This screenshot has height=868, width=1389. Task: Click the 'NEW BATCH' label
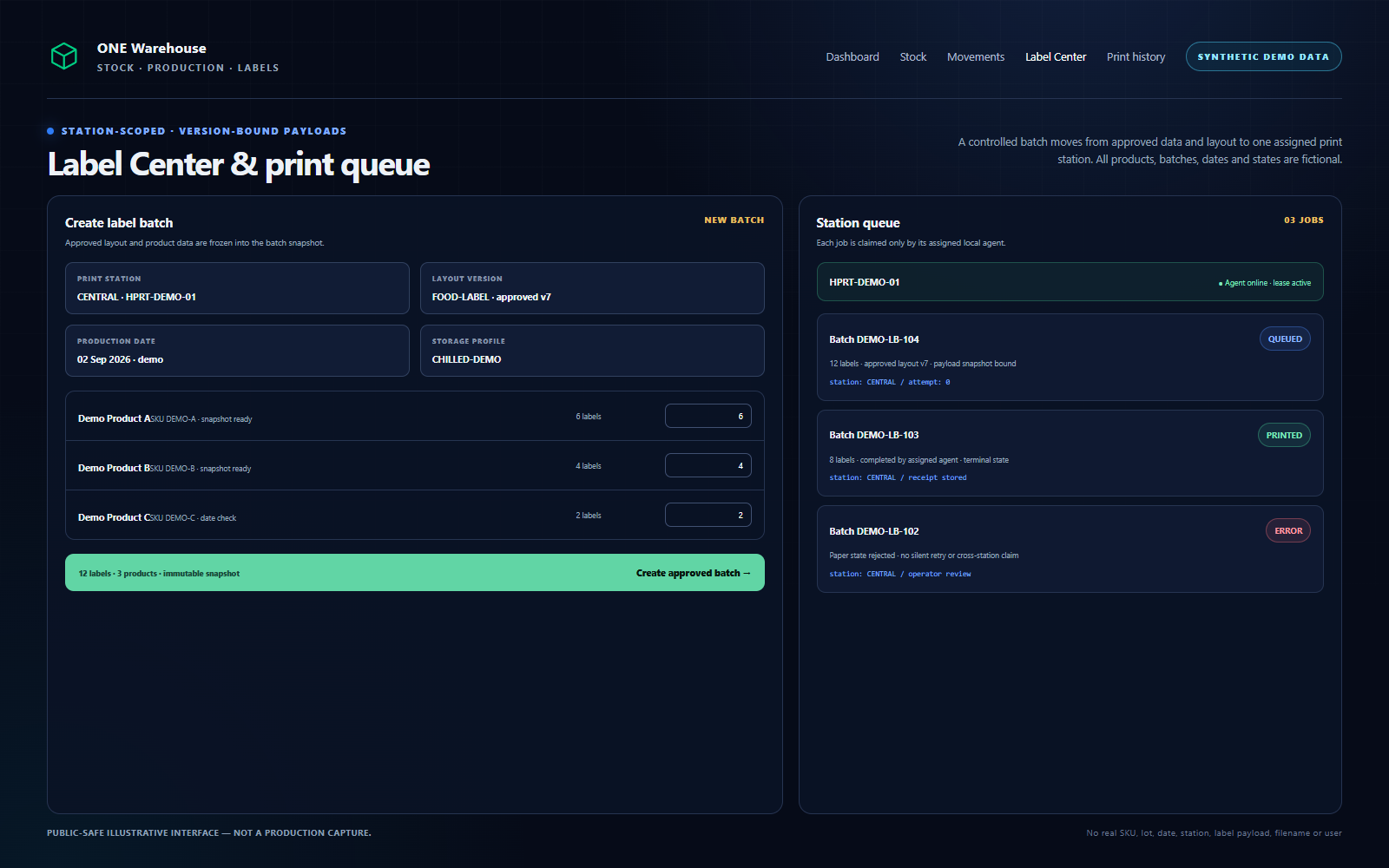[x=734, y=220]
